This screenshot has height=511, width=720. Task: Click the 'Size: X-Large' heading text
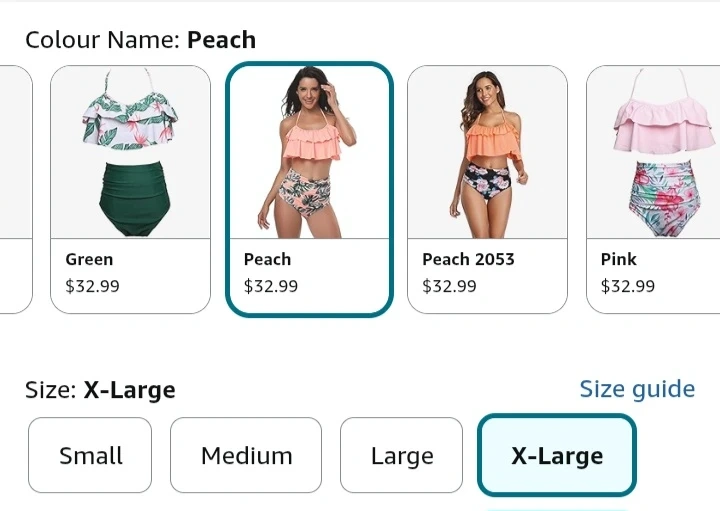coord(100,391)
